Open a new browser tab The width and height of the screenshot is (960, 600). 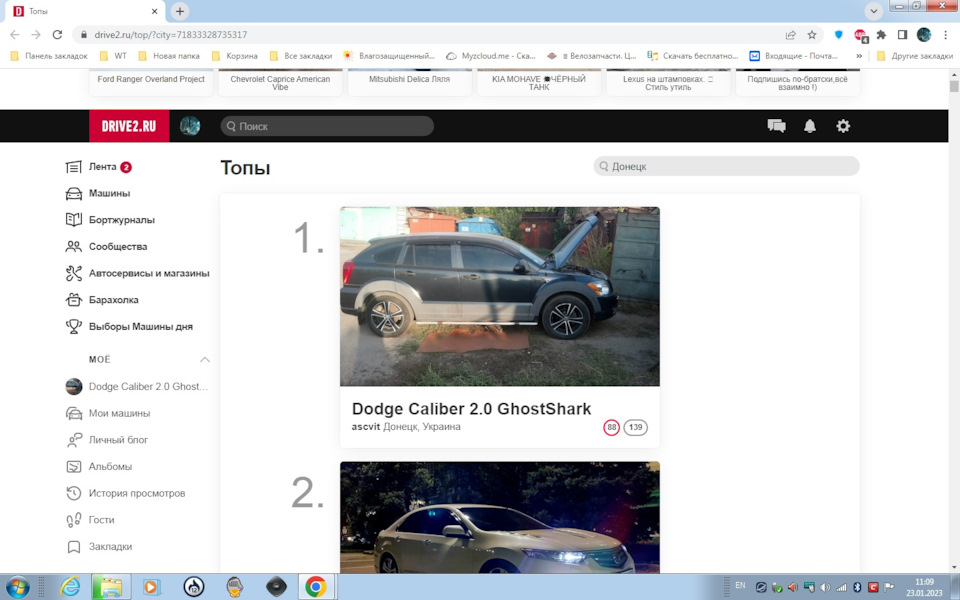pyautogui.click(x=179, y=11)
